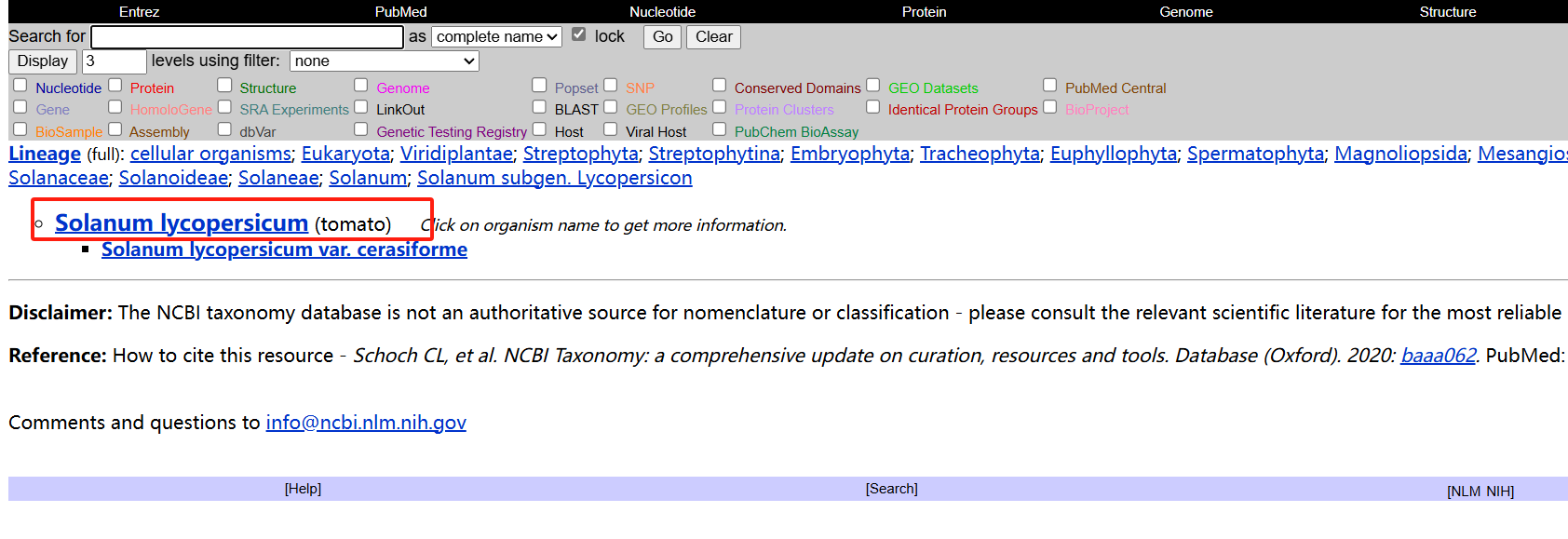This screenshot has height=539, width=1568.
Task: Check the Protein Clusters checkbox
Action: tap(720, 106)
